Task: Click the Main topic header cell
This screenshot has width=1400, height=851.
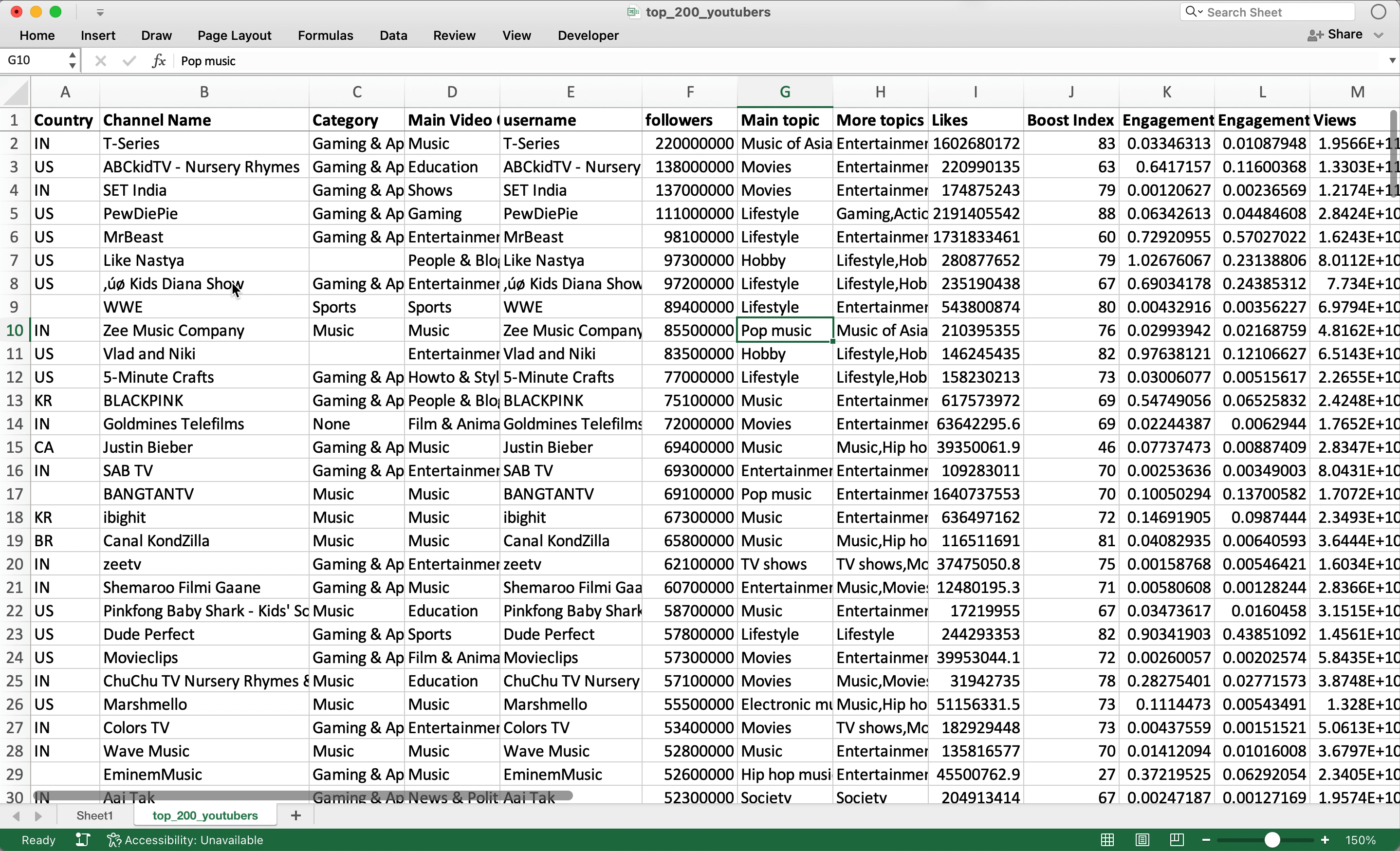Action: click(785, 120)
